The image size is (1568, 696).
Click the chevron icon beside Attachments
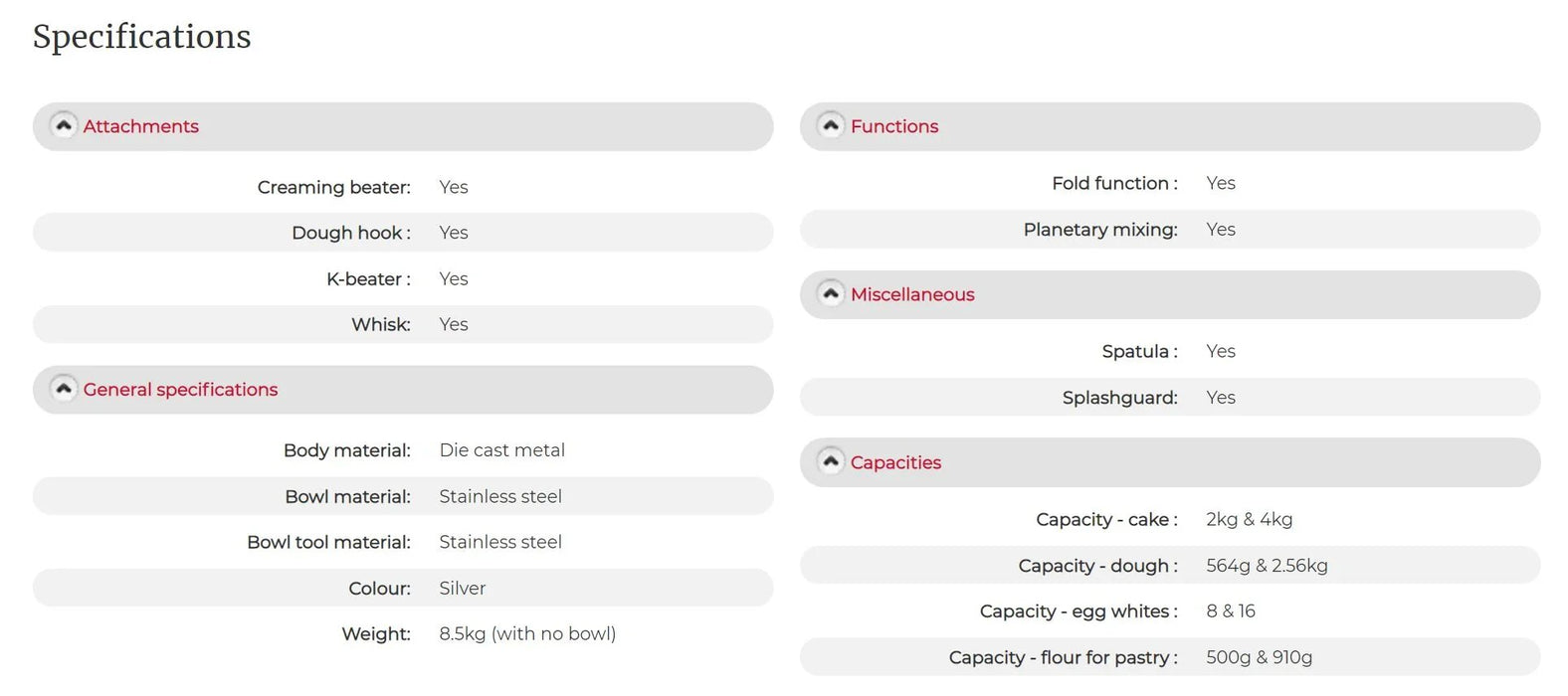click(x=64, y=126)
